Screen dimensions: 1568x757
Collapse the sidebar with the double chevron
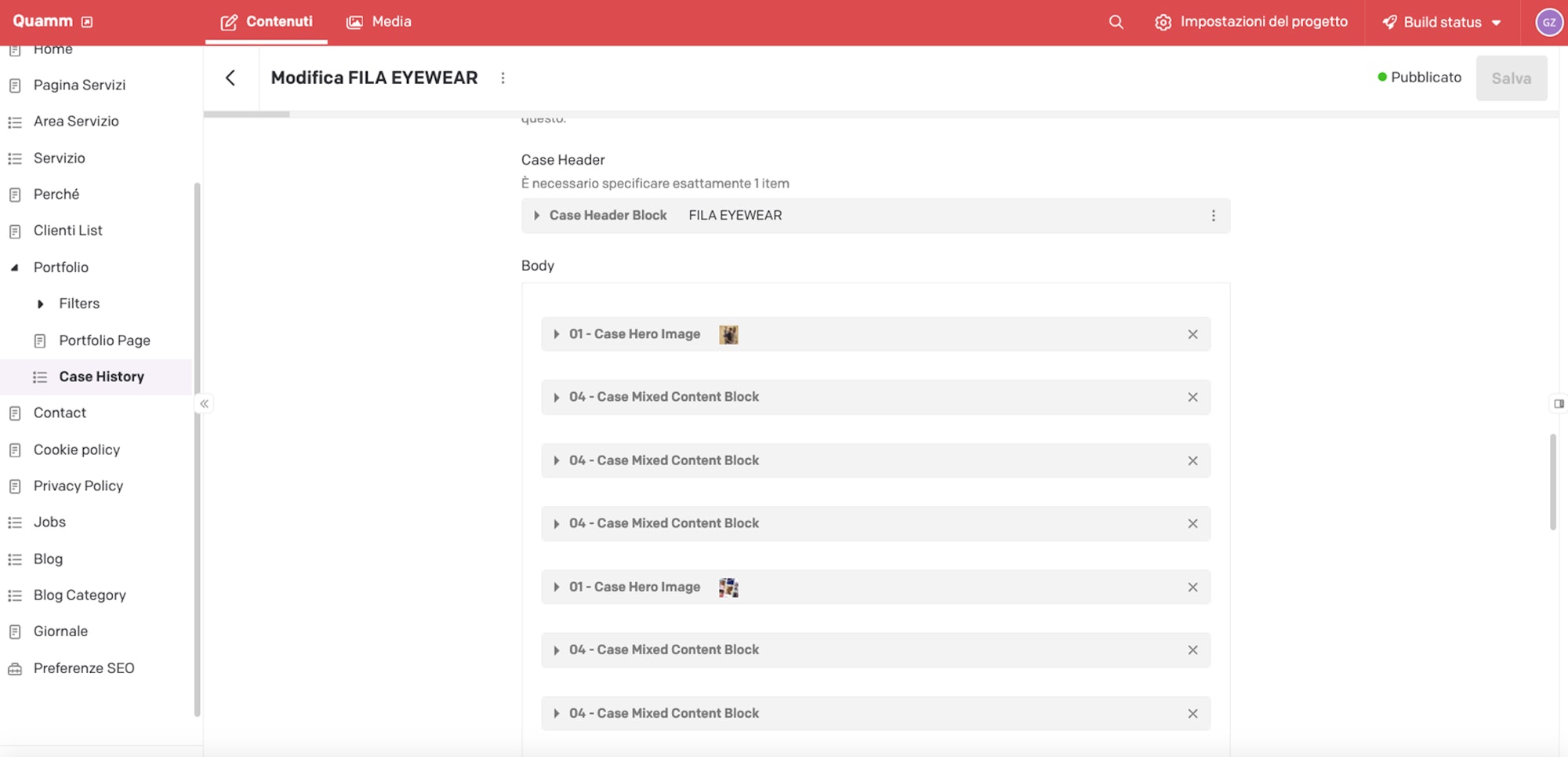pos(204,404)
